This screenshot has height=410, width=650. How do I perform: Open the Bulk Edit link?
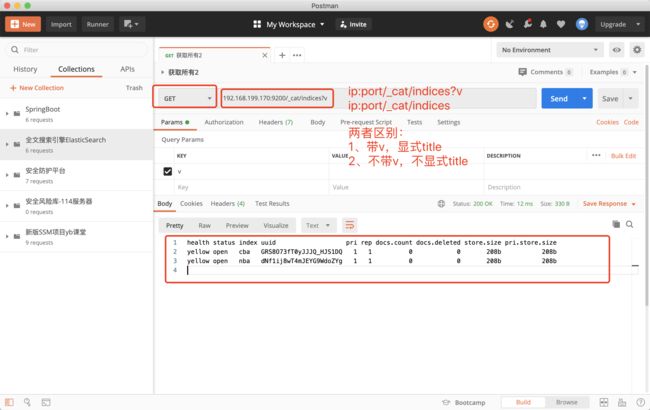(x=623, y=156)
